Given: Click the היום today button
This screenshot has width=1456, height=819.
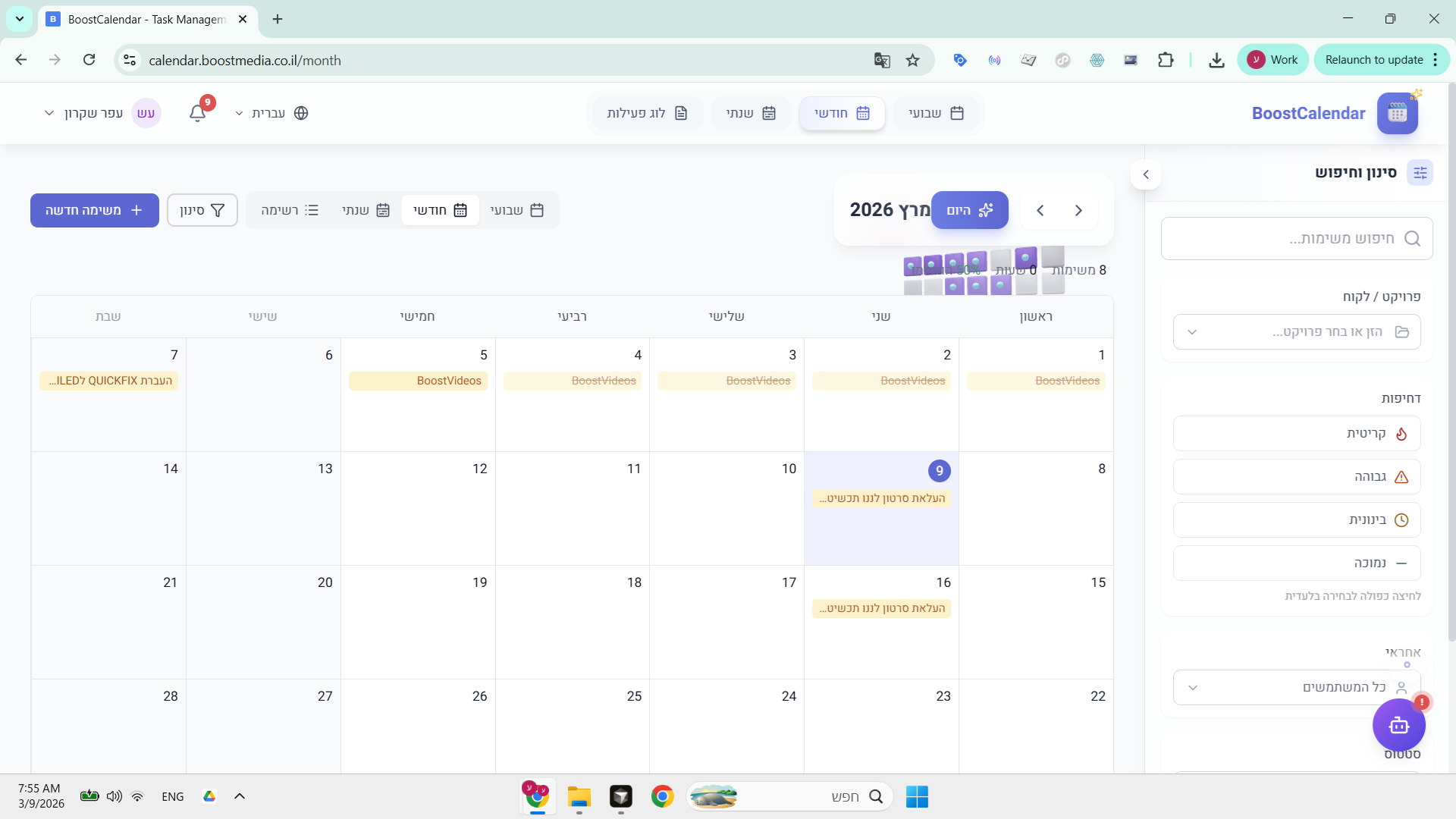Looking at the screenshot, I should [969, 210].
